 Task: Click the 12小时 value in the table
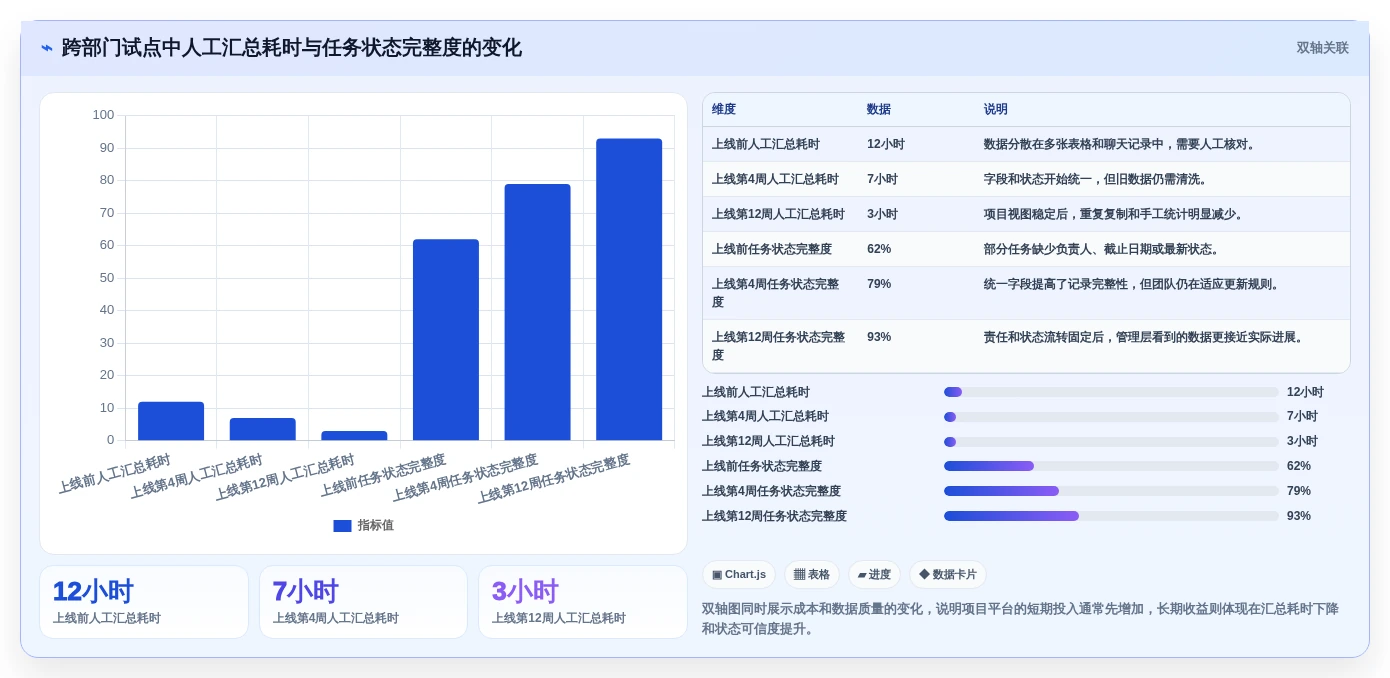(x=886, y=144)
